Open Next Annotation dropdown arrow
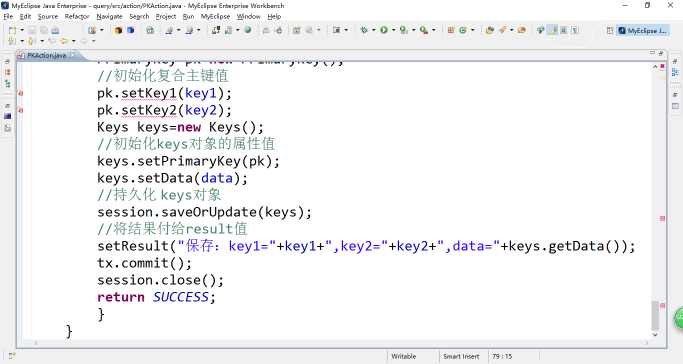The height and width of the screenshot is (364, 683). 22,41
